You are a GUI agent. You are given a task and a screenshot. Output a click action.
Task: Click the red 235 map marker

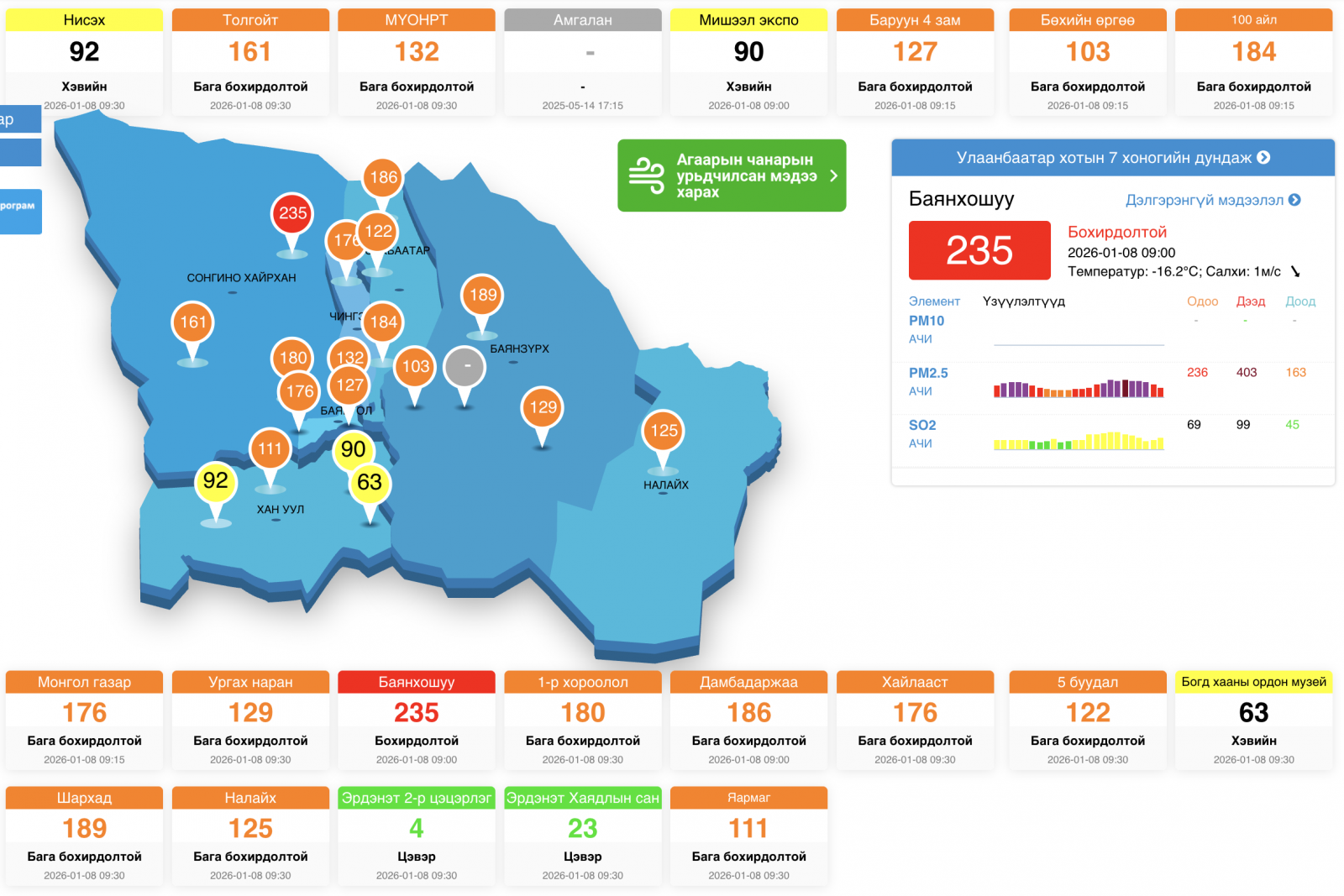(292, 214)
